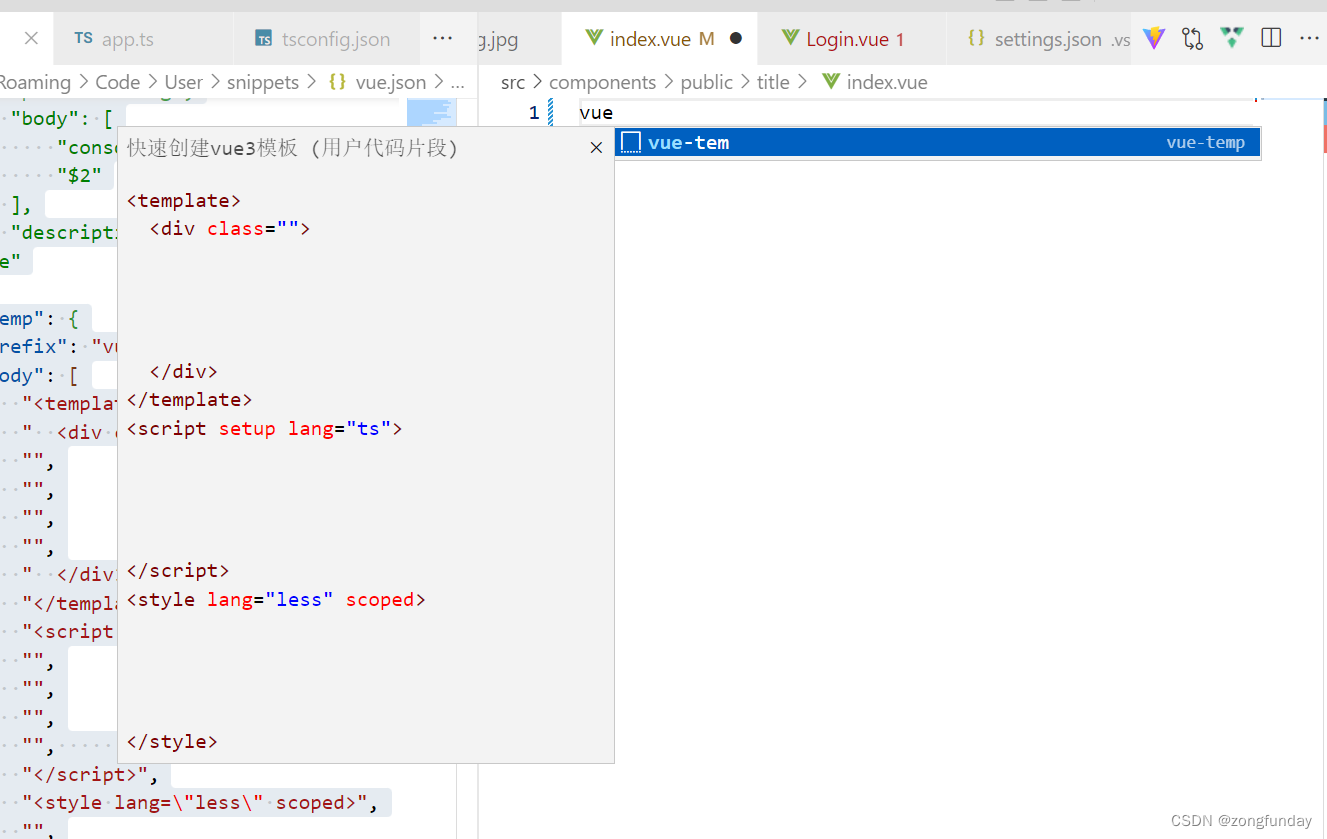Select breadcrumb segment 'title'
Image resolution: width=1327 pixels, height=839 pixels.
click(x=773, y=82)
